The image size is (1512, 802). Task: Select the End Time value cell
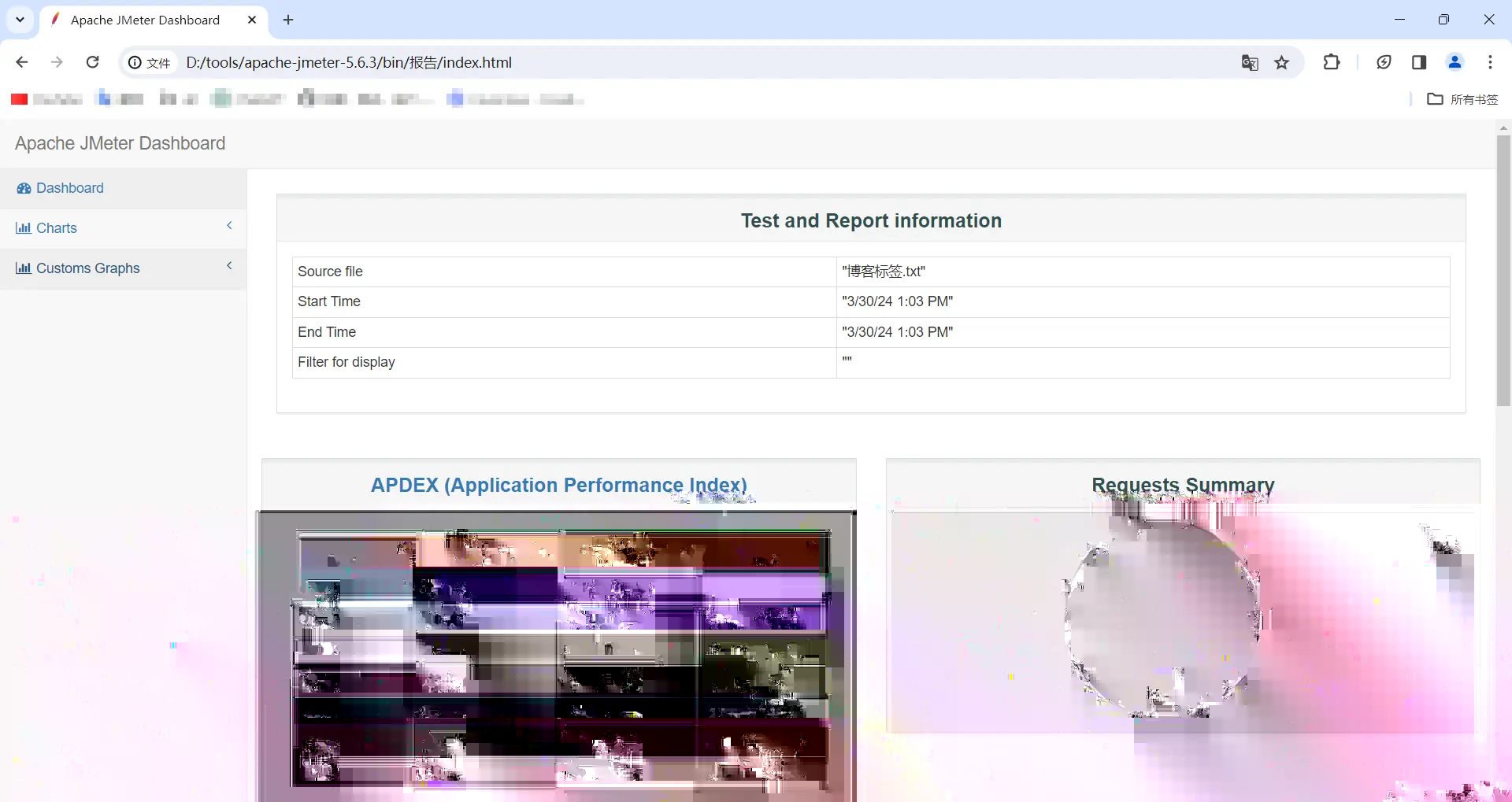1143,332
